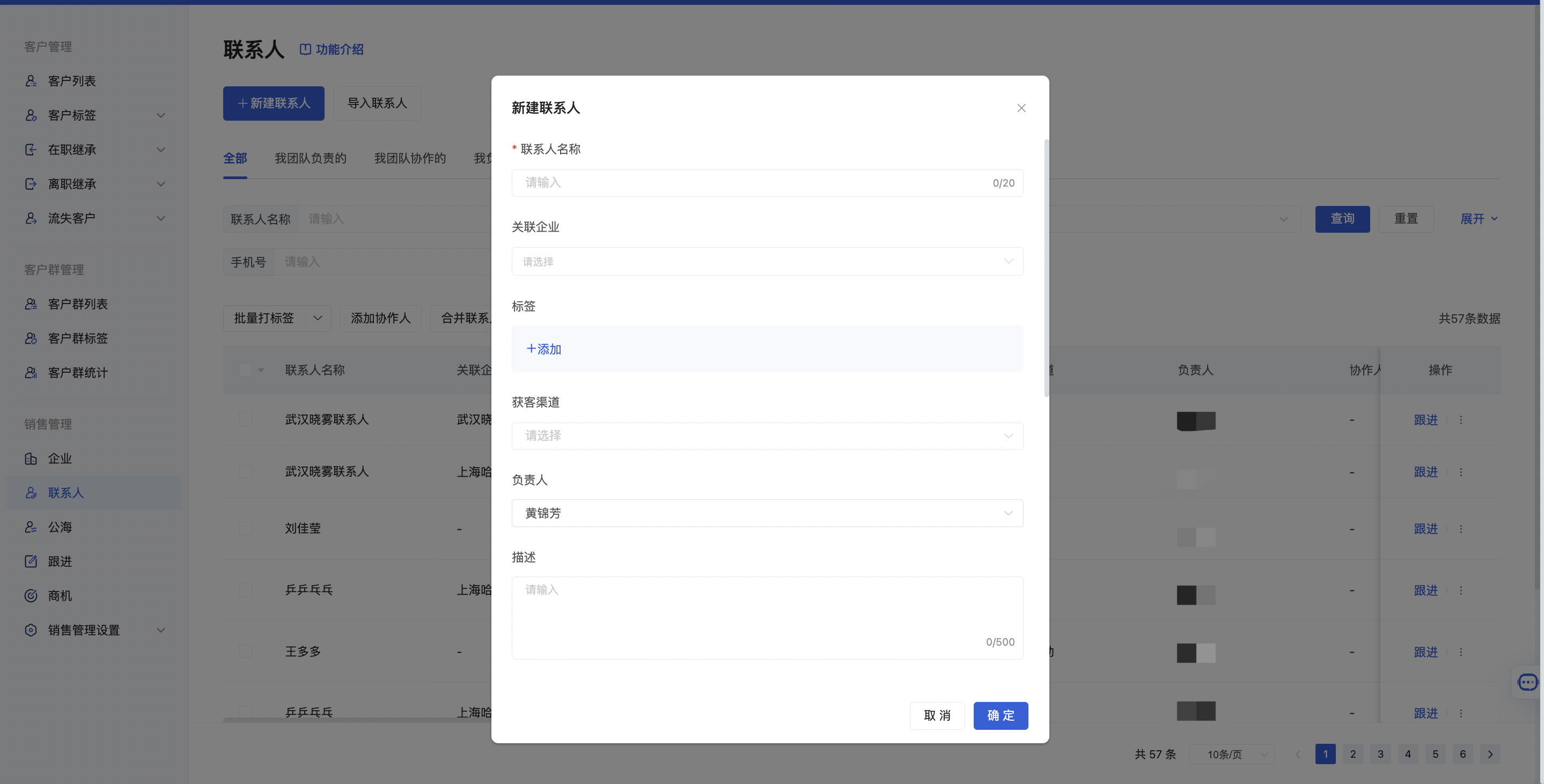The height and width of the screenshot is (784, 1544).
Task: Click the 在职继承 sidebar icon
Action: click(31, 150)
